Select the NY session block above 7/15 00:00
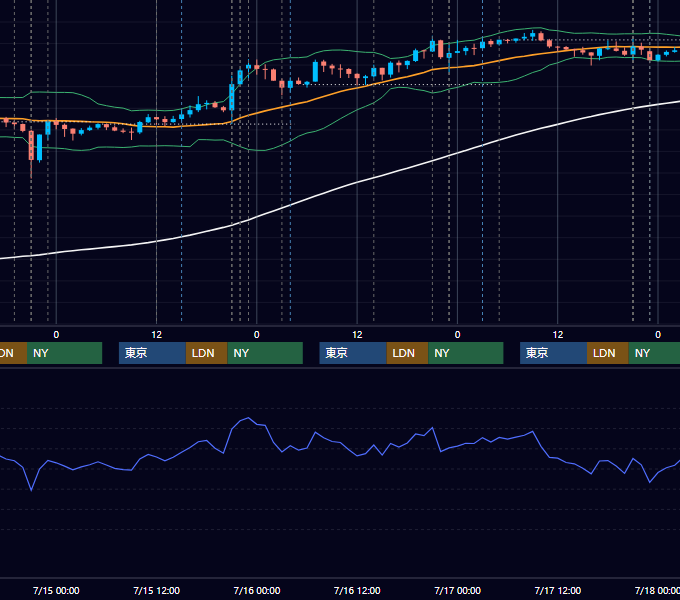Screen dimensions: 680x600 click(x=64, y=353)
